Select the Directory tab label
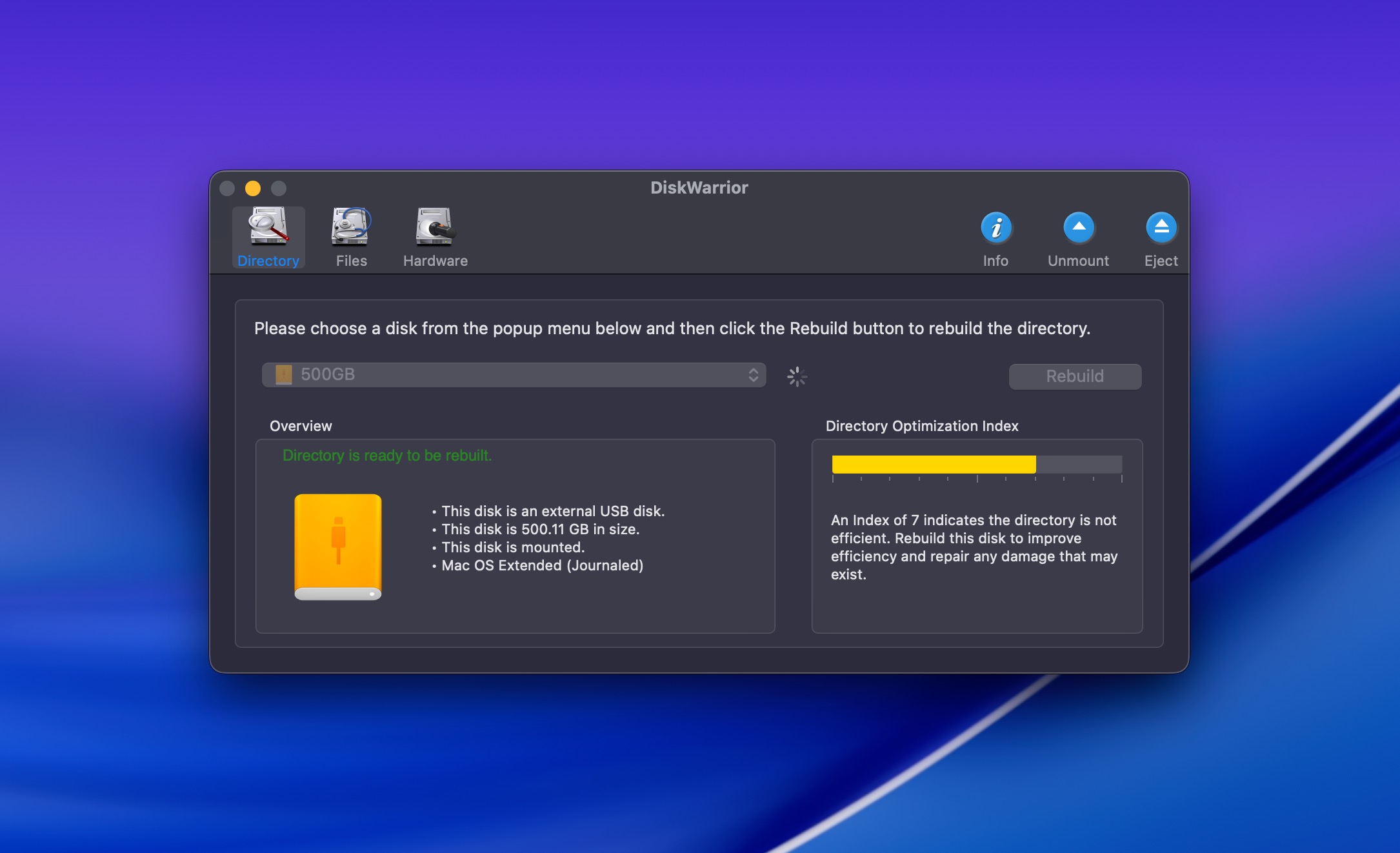1400x853 pixels. coord(268,261)
